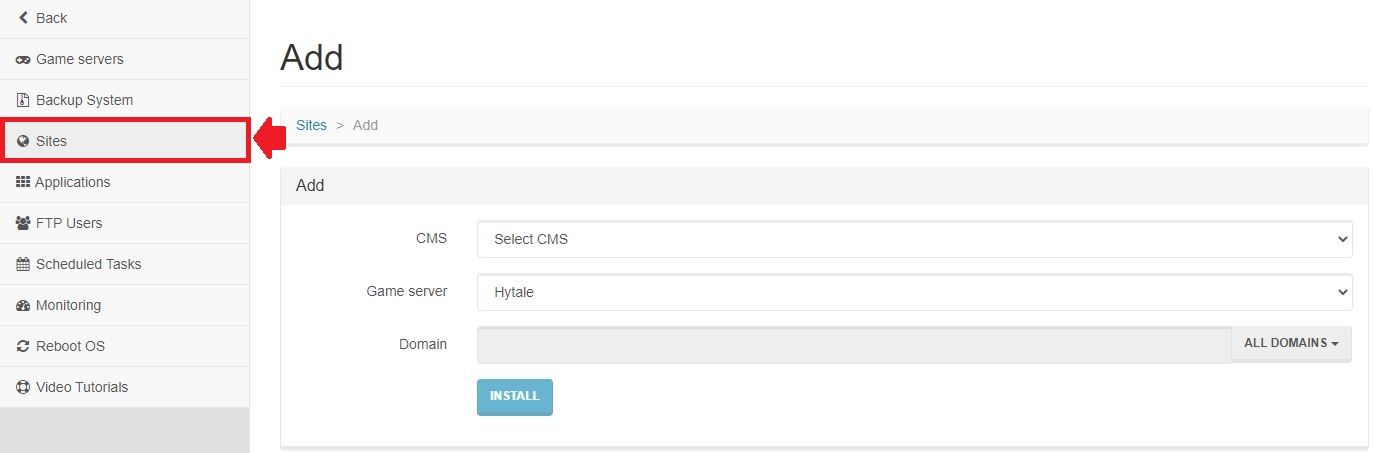Screen dimensions: 1374x453
Task: Click the Sites globe icon
Action: [x=23, y=142]
